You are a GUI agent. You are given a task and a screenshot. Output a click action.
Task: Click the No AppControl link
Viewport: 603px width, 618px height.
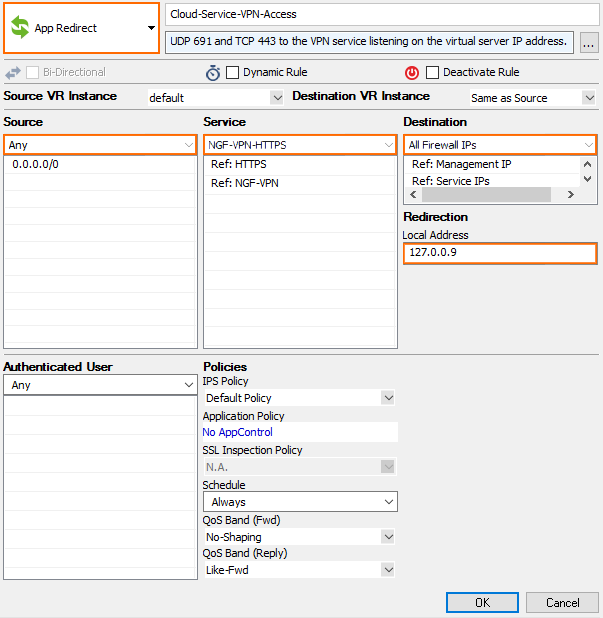point(237,432)
